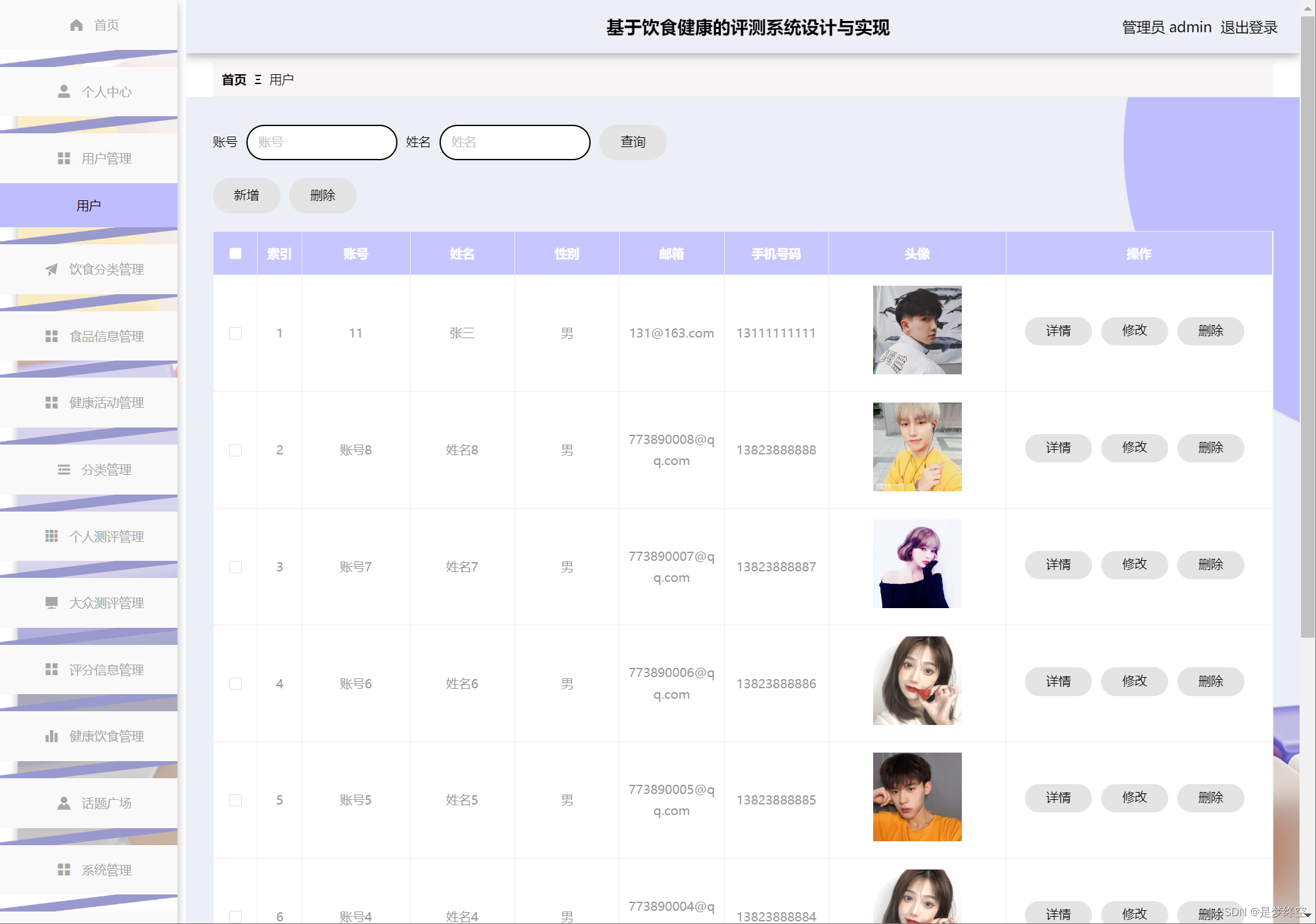This screenshot has height=924, width=1316.
Task: Click the email cell 131@163.com
Action: point(671,333)
